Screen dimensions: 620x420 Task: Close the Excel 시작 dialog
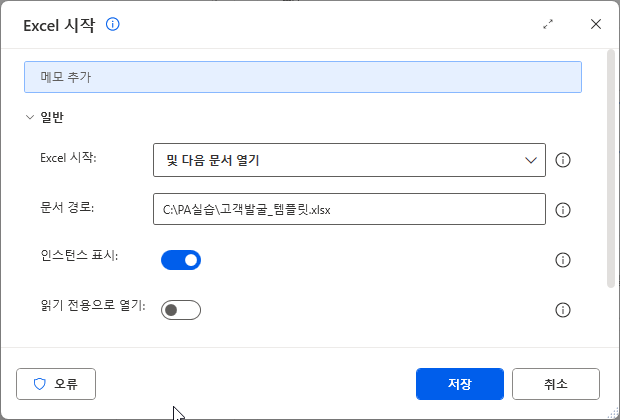click(x=596, y=25)
